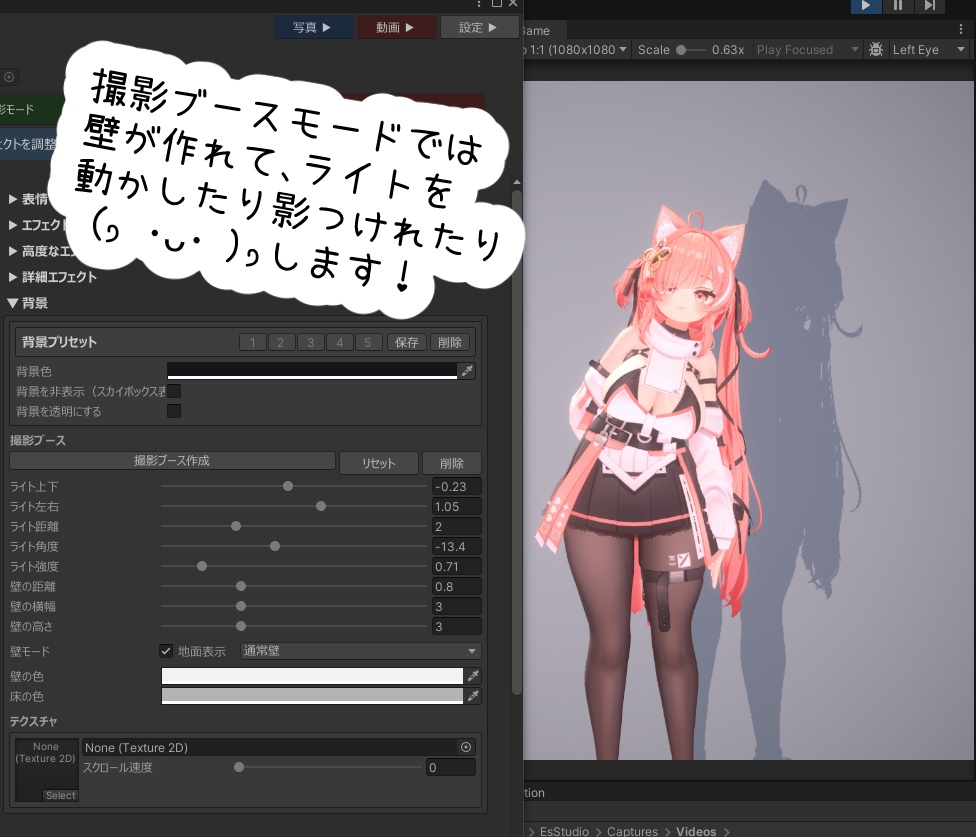The image size is (976, 837).
Task: Switch to the Game tab
Action: (537, 30)
